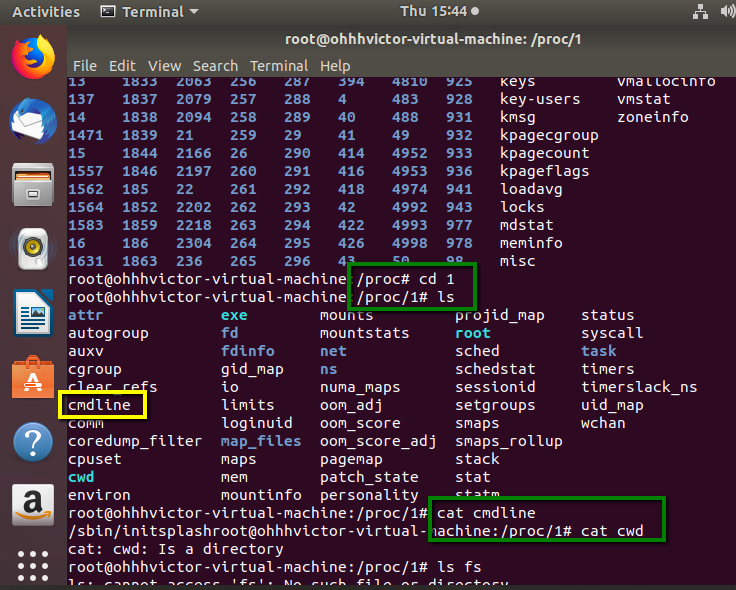The image size is (736, 590).
Task: Click the fdinfo directory entry
Action: tap(248, 351)
